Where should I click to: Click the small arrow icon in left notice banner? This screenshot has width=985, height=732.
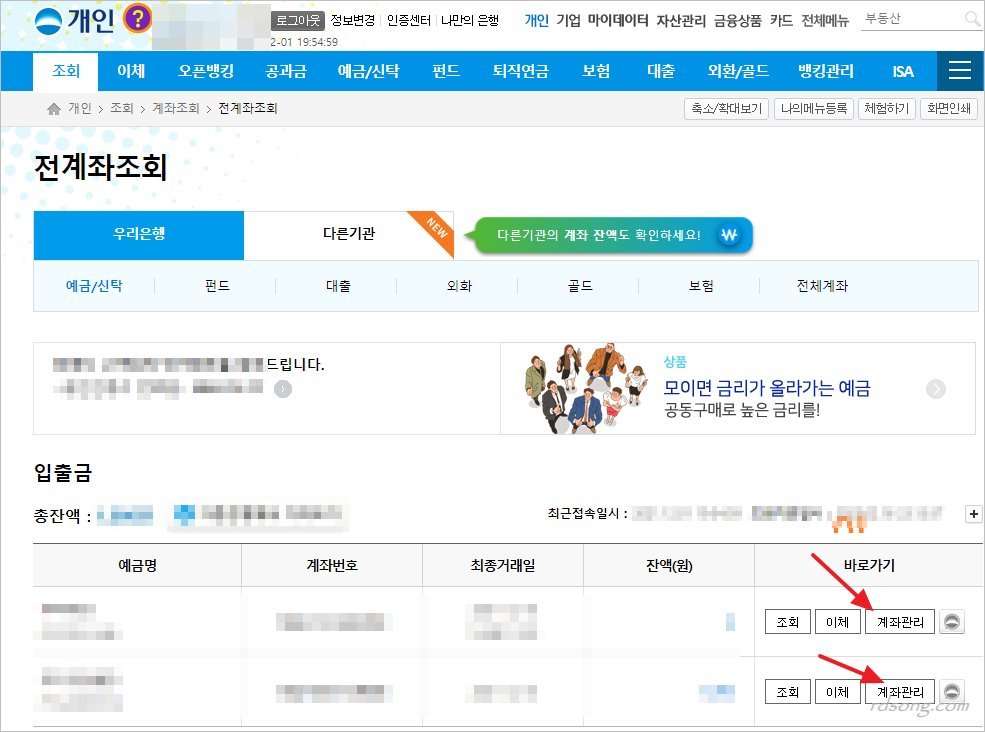pyautogui.click(x=283, y=388)
